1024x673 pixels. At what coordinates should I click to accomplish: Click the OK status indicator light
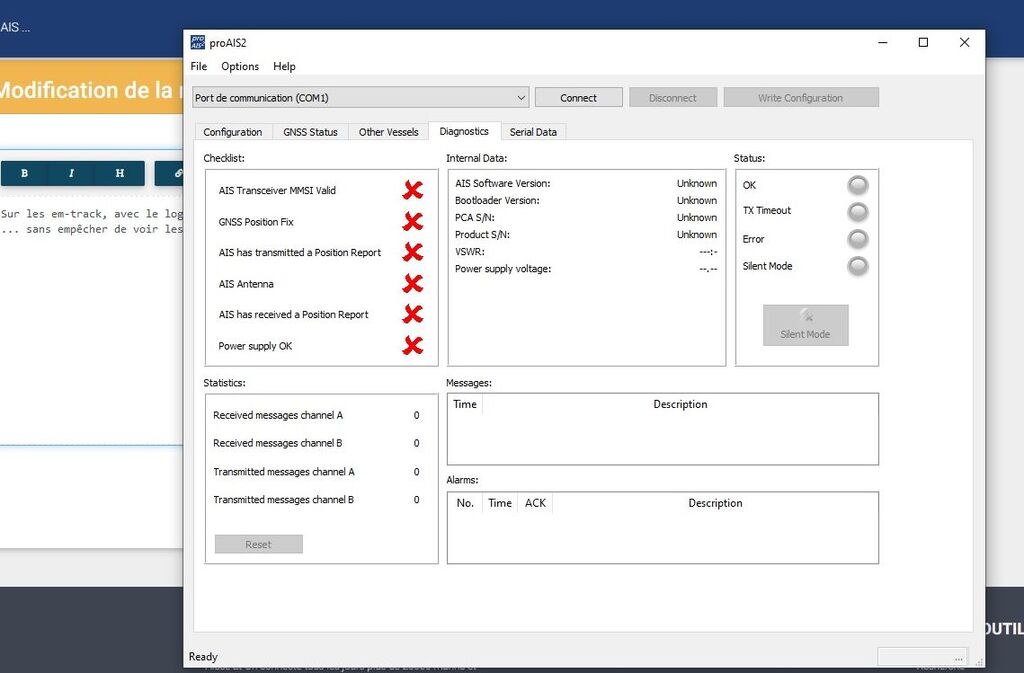[x=857, y=185]
